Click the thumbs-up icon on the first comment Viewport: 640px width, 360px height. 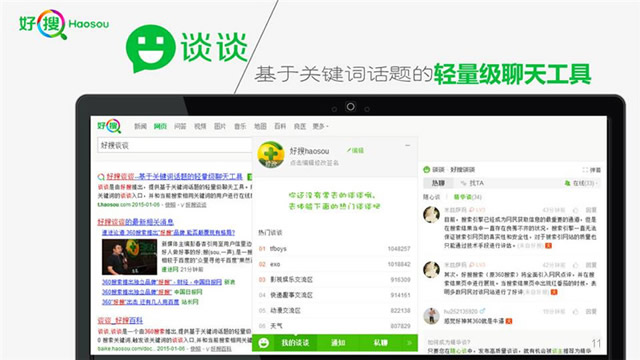click(576, 210)
